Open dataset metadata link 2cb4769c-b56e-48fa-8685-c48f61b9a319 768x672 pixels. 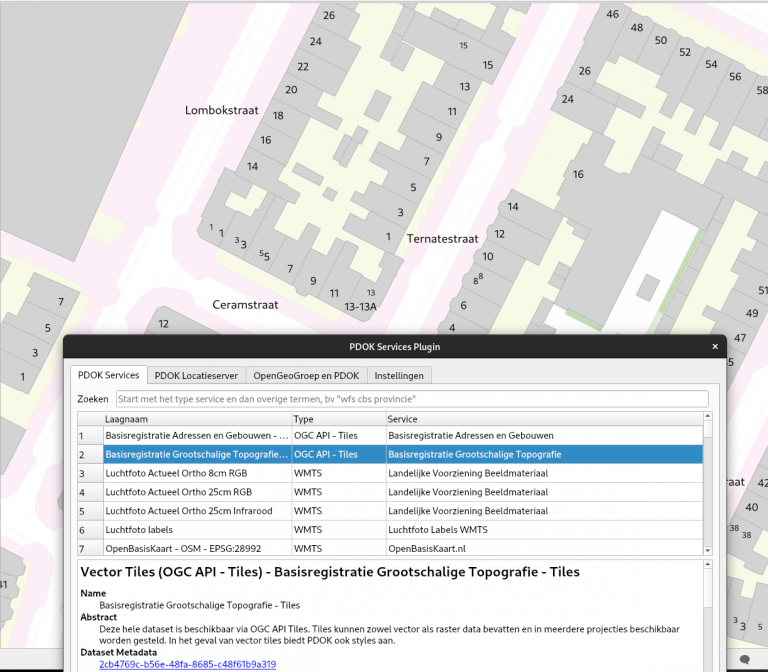188,664
